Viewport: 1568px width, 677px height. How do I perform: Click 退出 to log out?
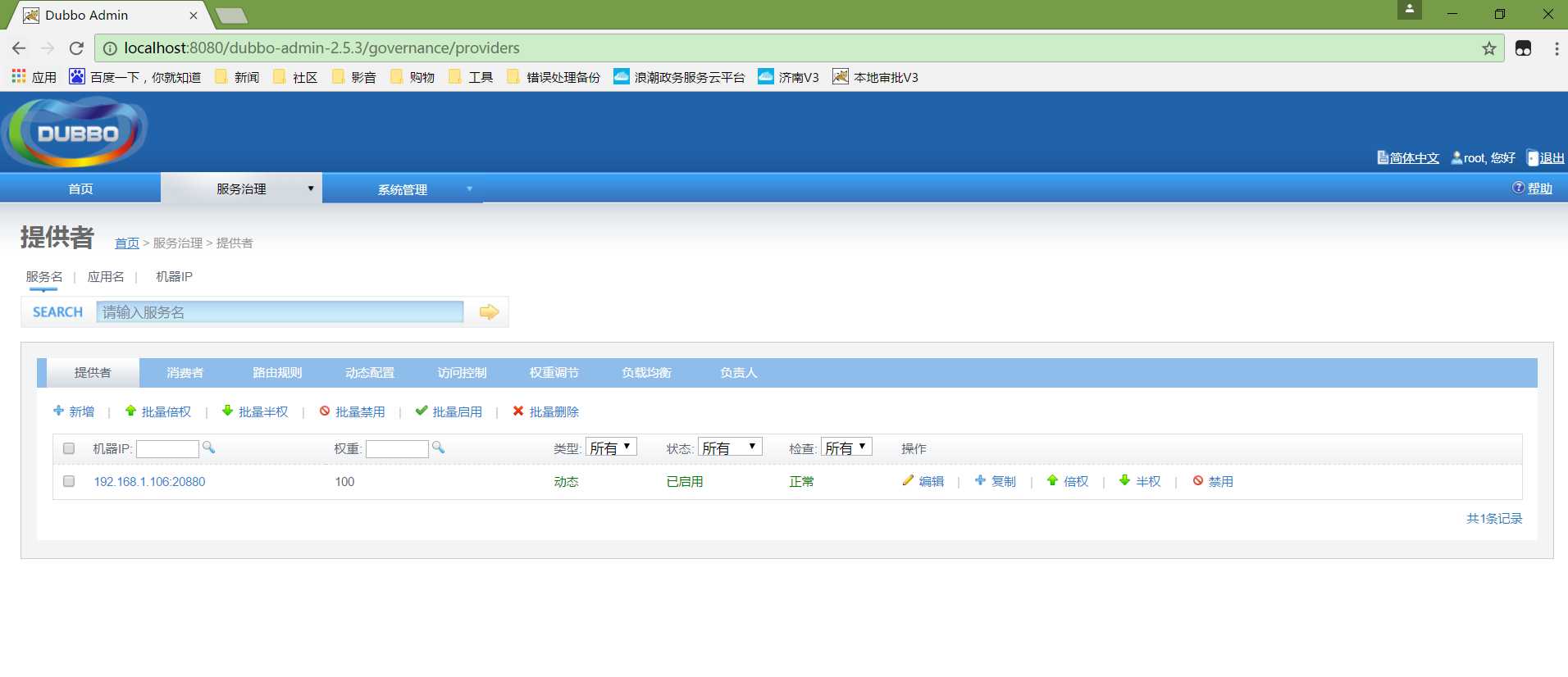pos(1546,157)
